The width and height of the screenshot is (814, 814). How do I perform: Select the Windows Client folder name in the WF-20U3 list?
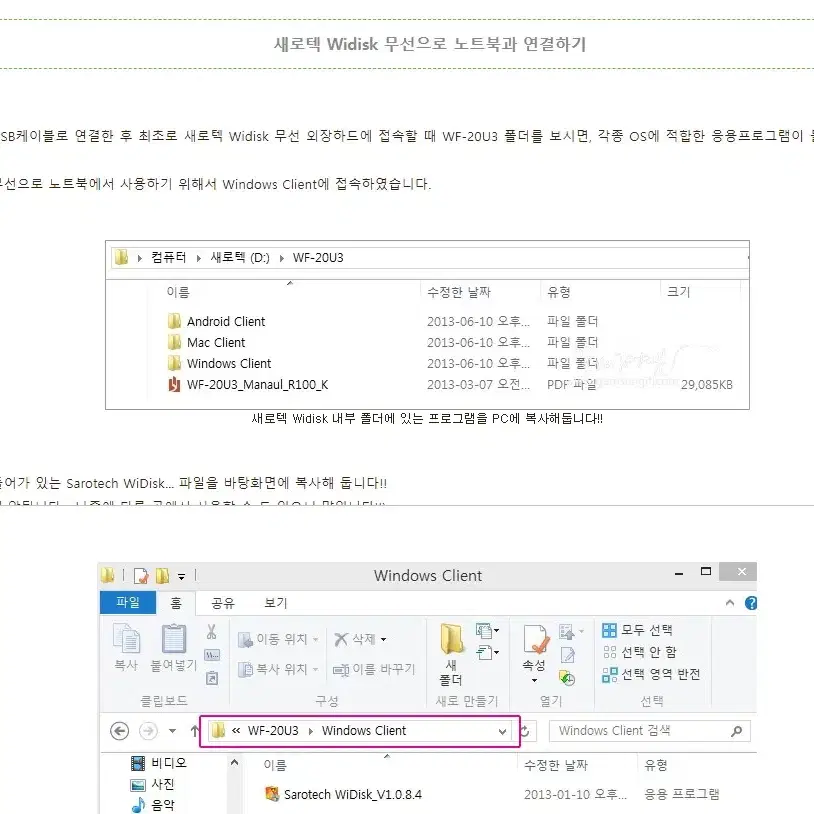tap(229, 363)
